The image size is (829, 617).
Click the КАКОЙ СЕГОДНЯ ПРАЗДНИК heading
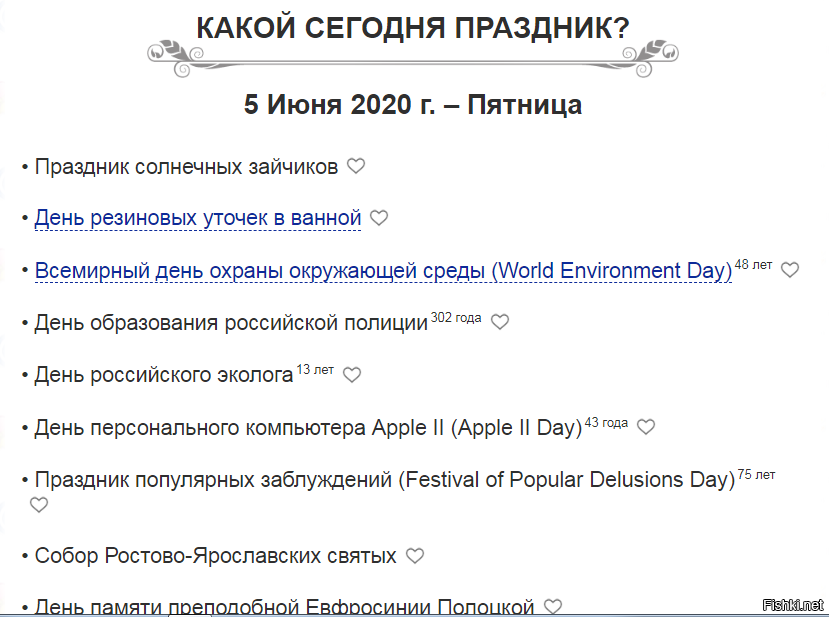(x=413, y=29)
